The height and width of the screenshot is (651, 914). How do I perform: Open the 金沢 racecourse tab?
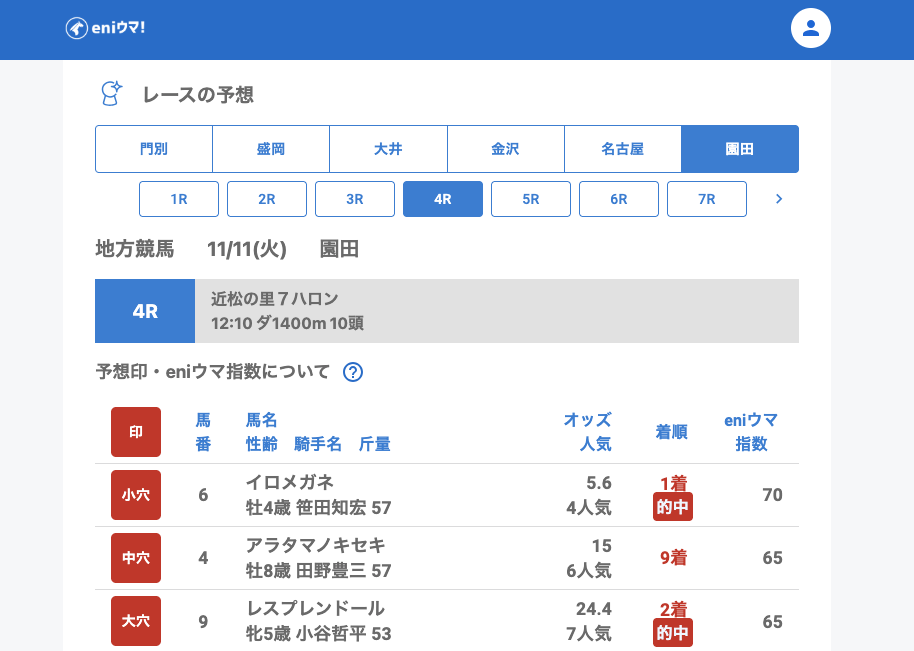(505, 149)
